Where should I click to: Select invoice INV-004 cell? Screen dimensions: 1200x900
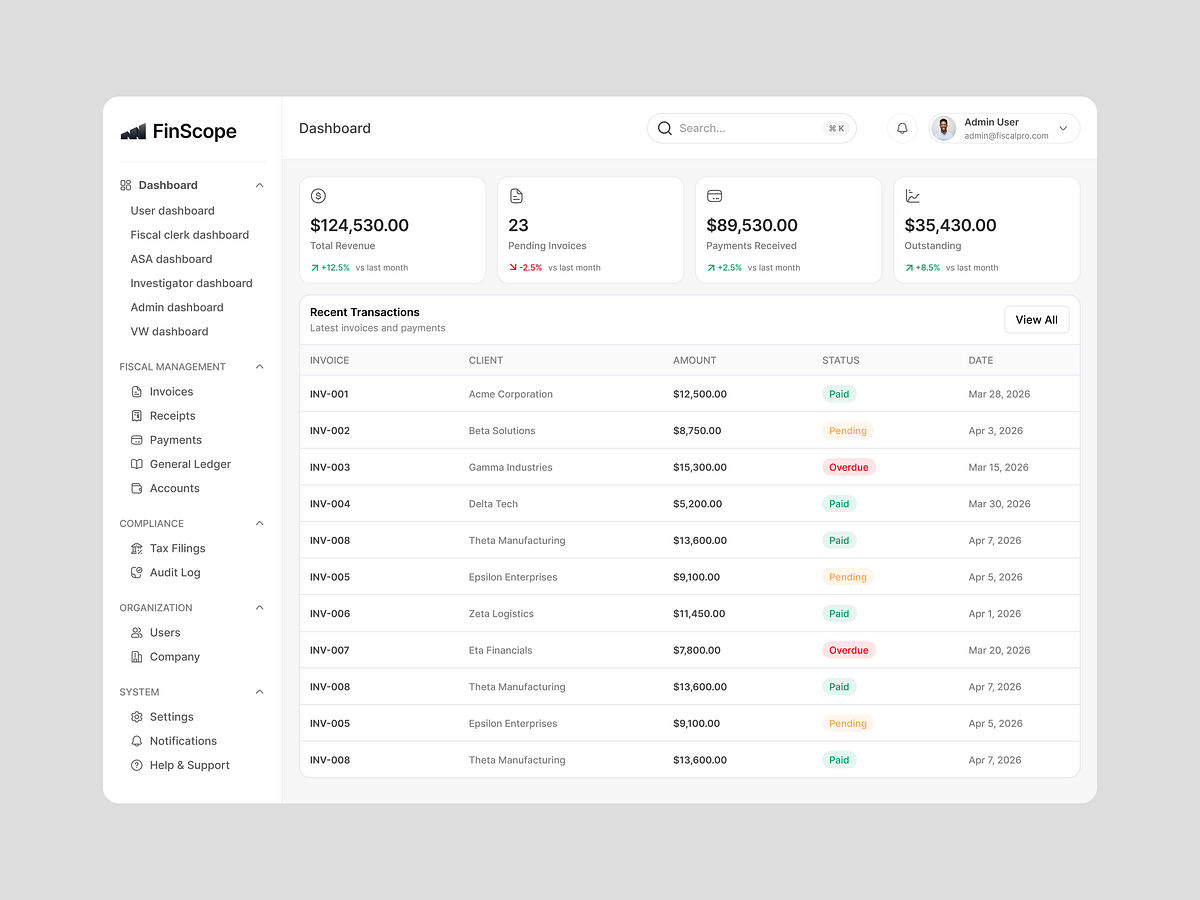pos(329,504)
